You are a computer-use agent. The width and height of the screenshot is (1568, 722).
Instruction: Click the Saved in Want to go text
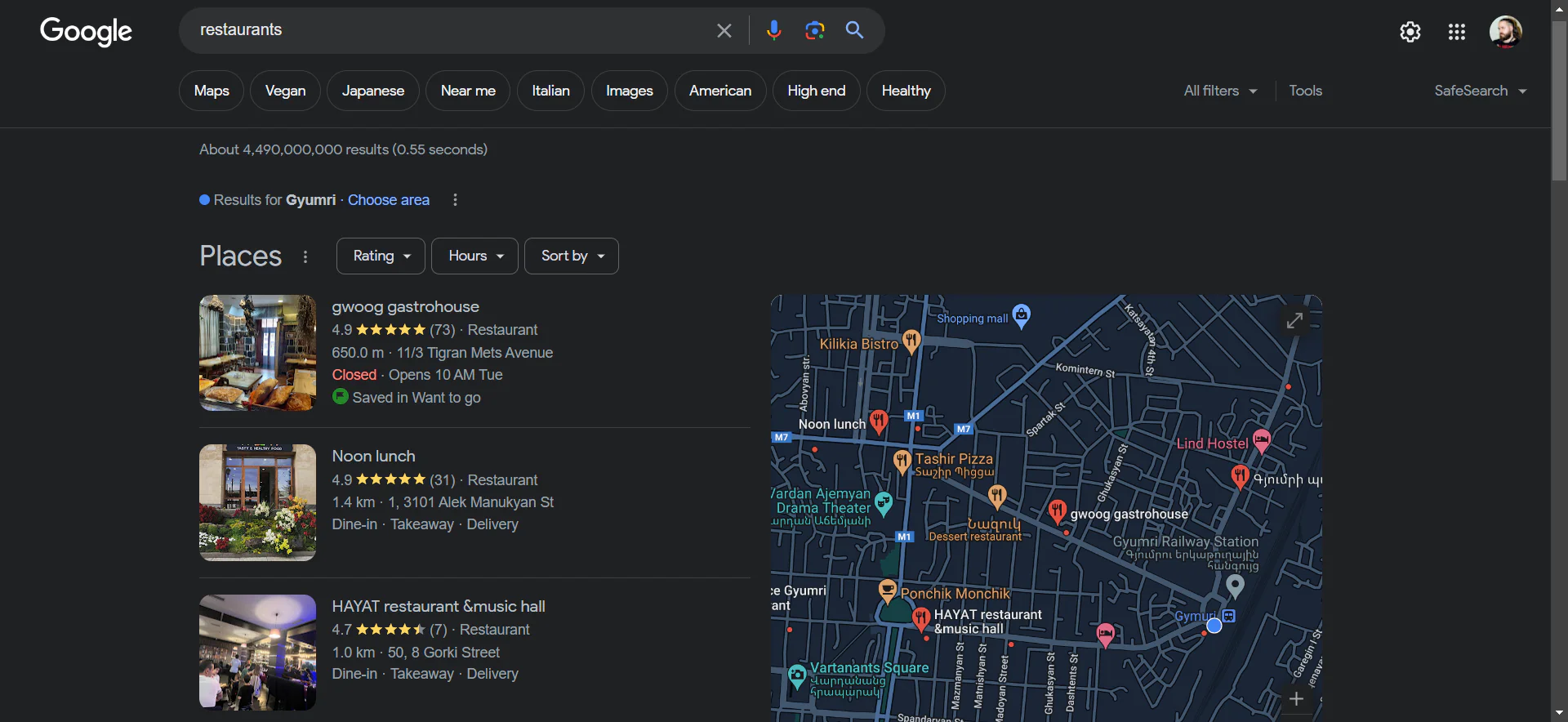[416, 398]
